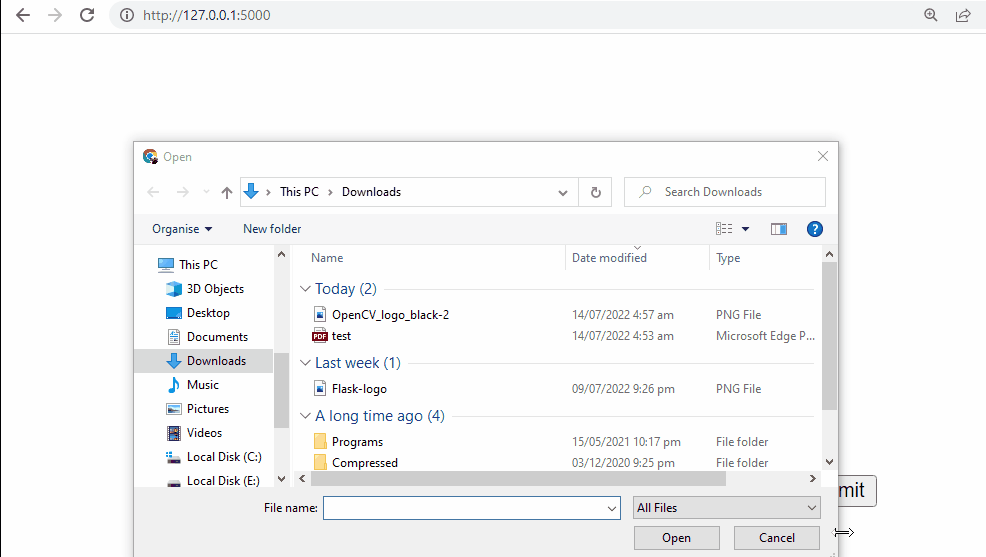The width and height of the screenshot is (986, 557).
Task: Click navigation pane scroll down arrow
Action: tap(281, 479)
